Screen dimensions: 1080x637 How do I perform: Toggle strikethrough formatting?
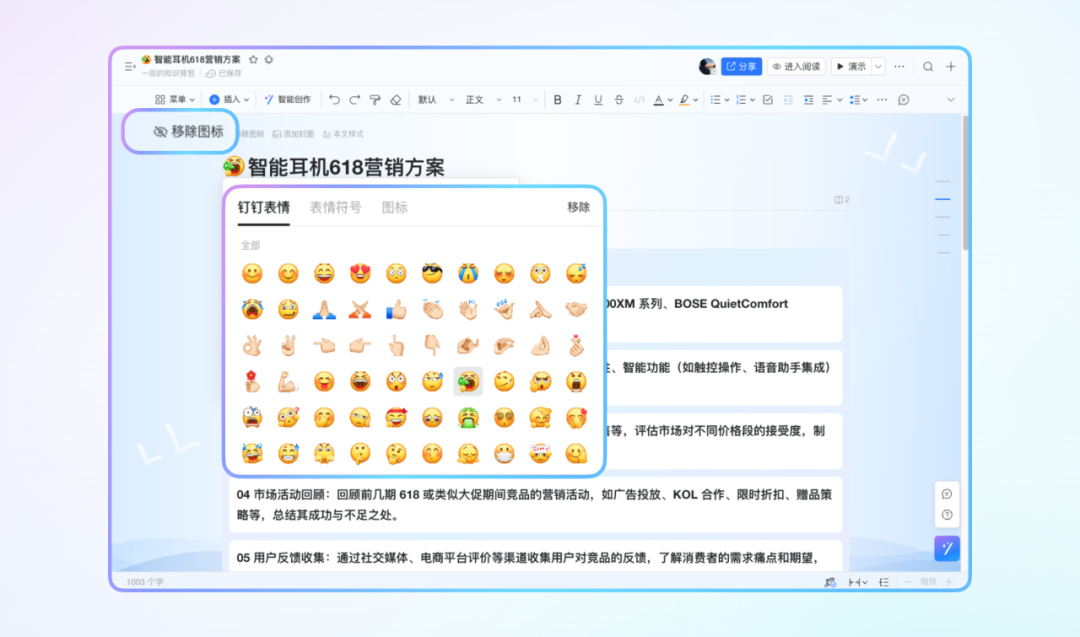[x=618, y=100]
